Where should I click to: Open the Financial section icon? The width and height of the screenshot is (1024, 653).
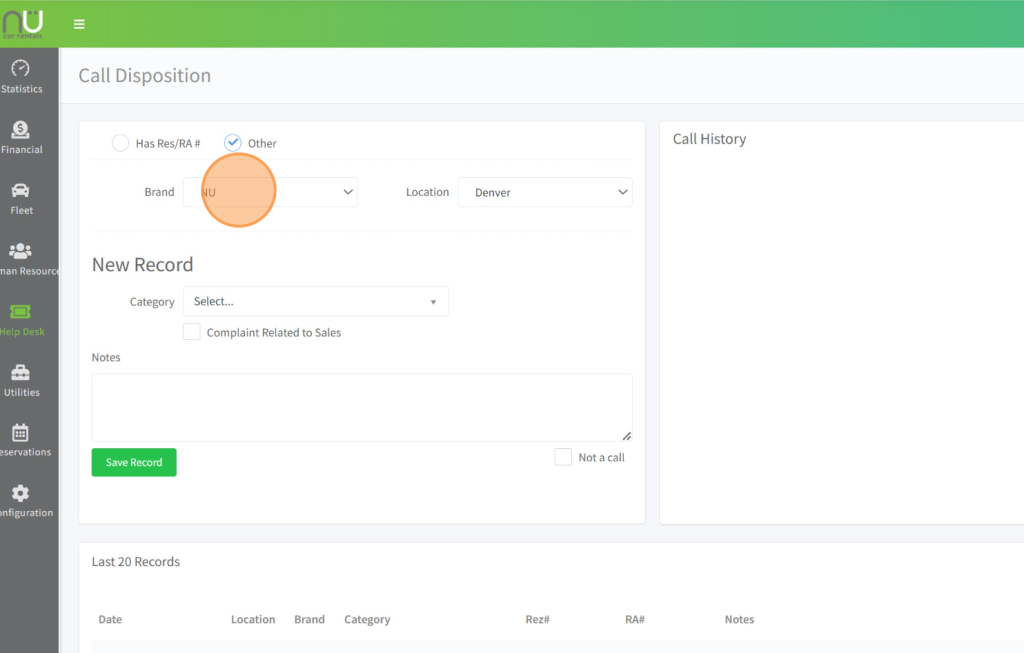tap(20, 130)
